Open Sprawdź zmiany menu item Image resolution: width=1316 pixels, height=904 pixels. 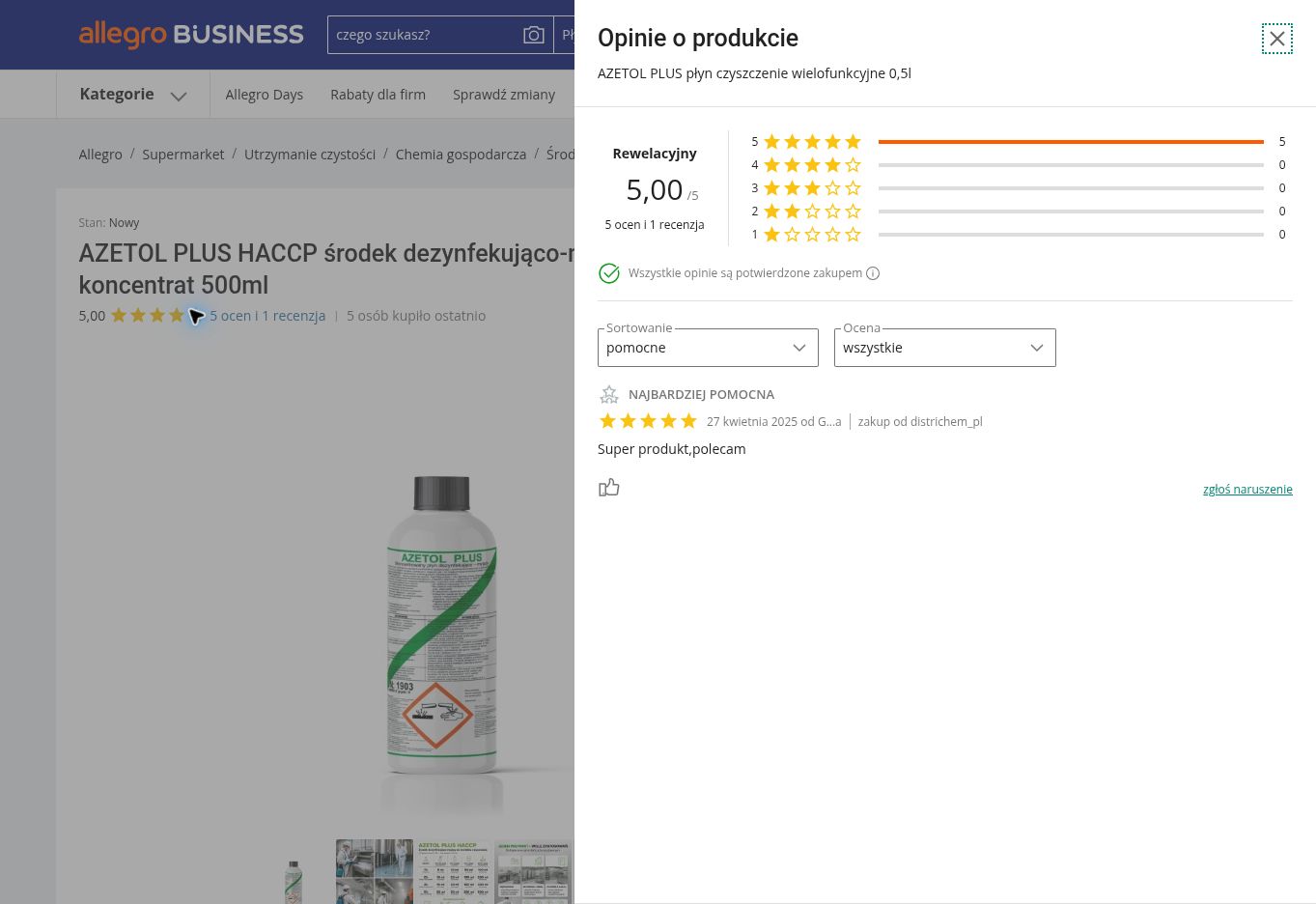point(504,95)
